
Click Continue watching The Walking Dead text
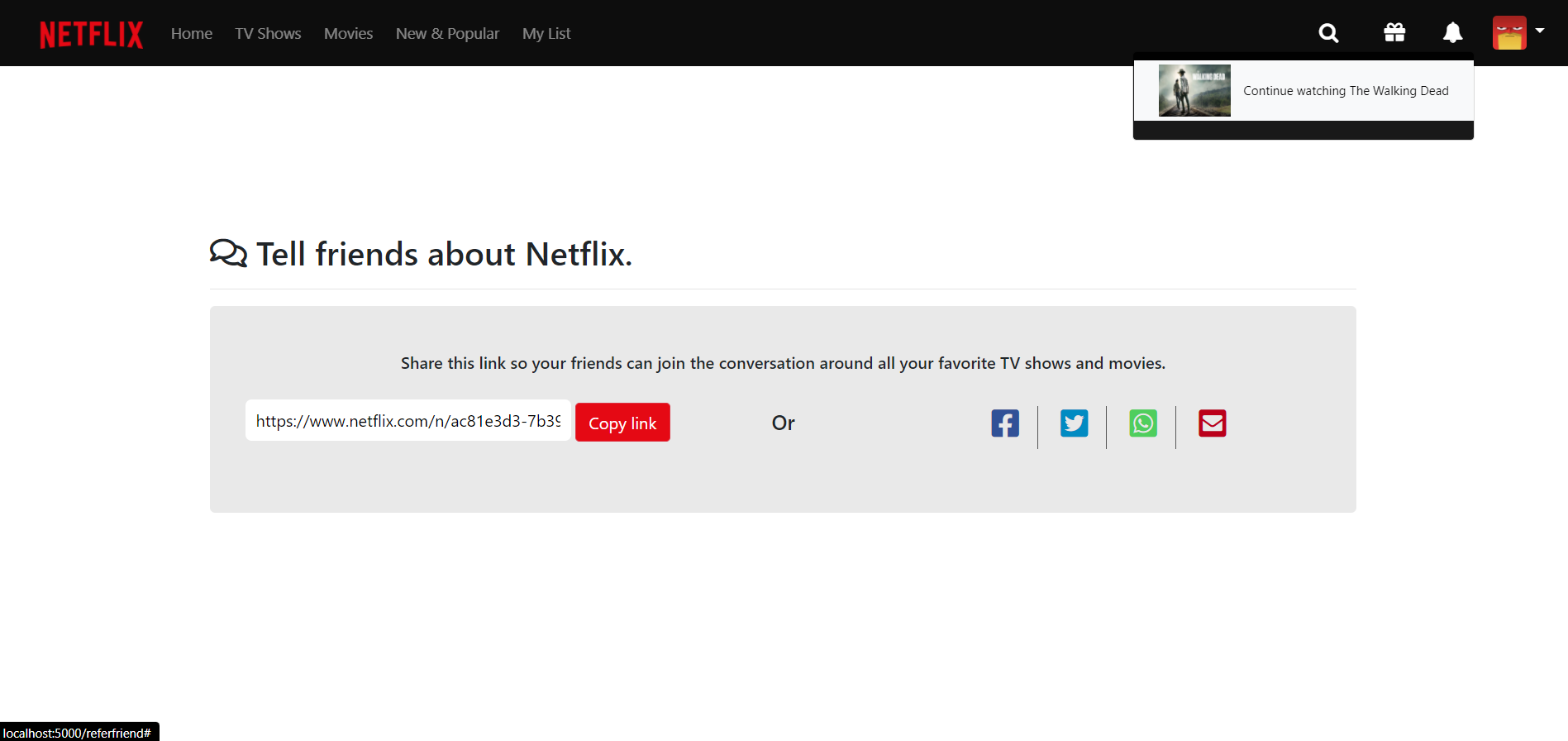tap(1346, 91)
